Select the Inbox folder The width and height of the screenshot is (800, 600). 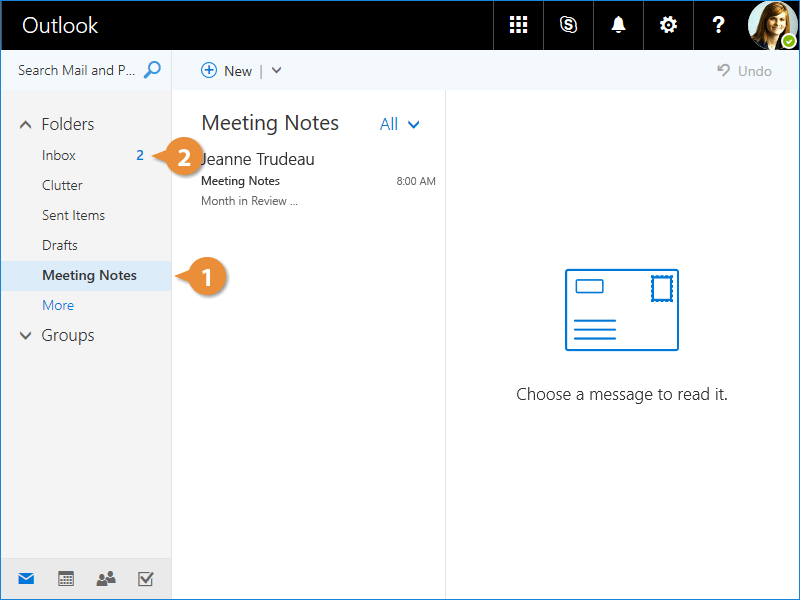point(59,155)
